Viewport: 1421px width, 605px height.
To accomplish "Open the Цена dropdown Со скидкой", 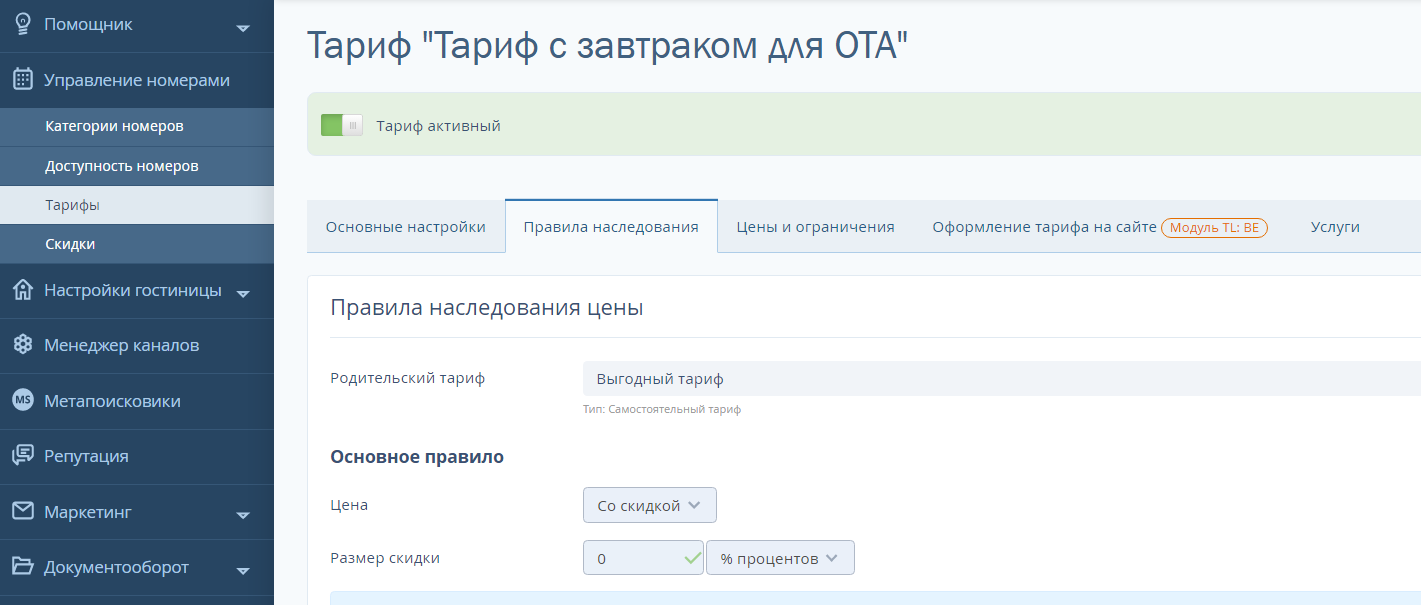I will [650, 505].
